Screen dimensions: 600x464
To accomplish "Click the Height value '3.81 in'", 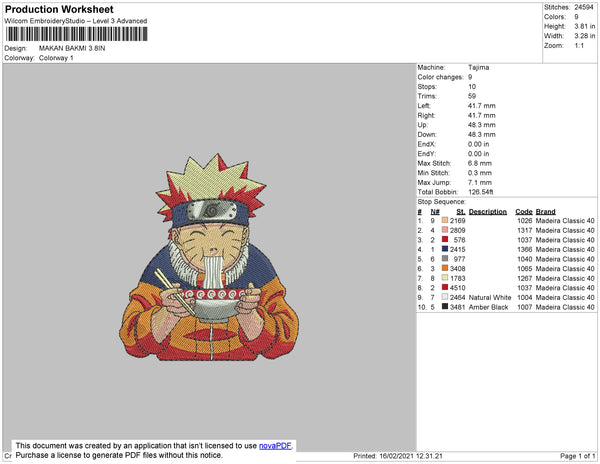I will click(584, 26).
